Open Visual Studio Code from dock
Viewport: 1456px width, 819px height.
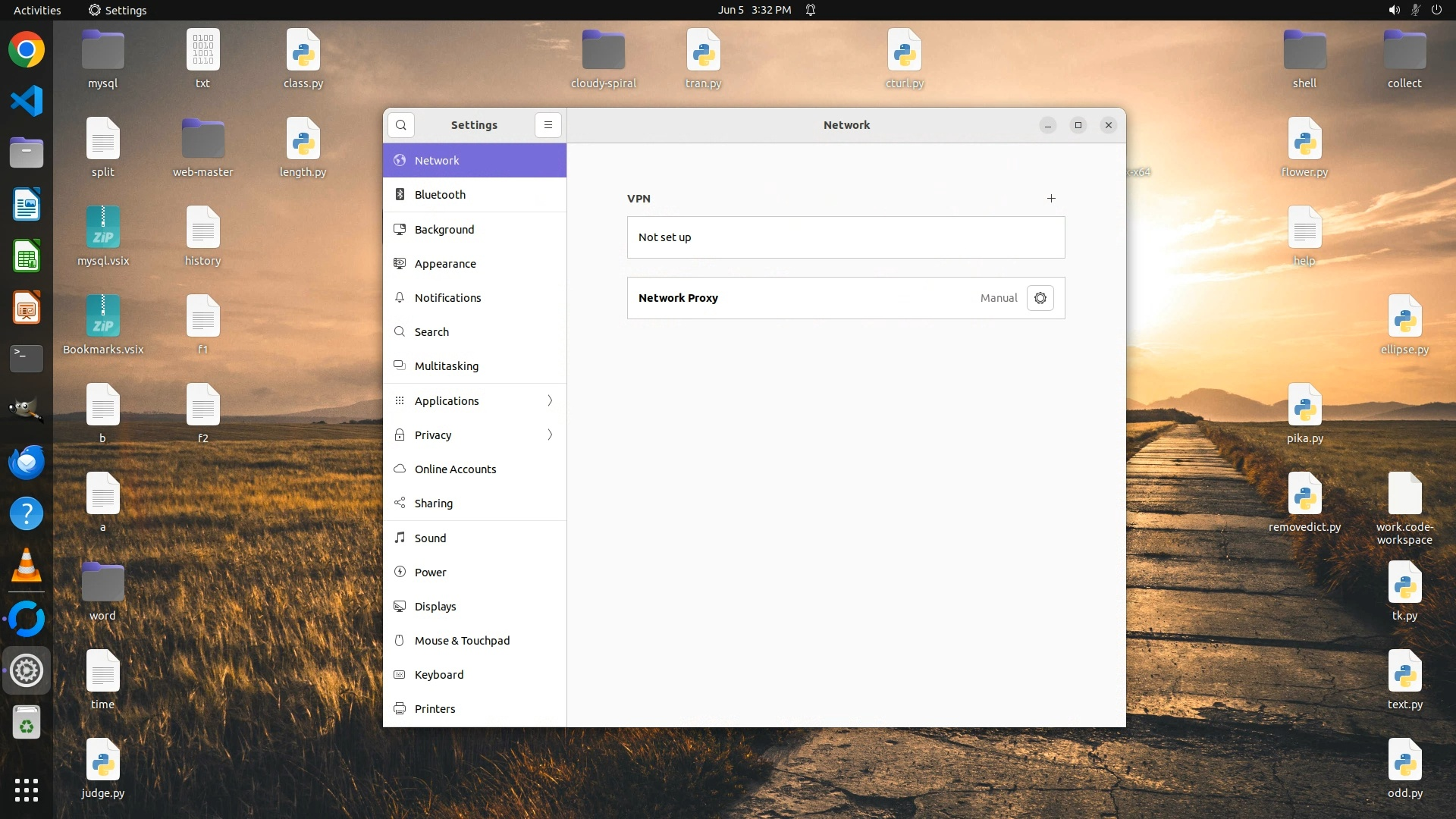pyautogui.click(x=27, y=101)
